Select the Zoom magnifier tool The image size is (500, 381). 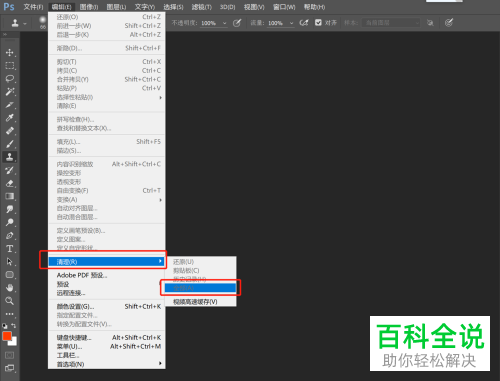(x=10, y=301)
